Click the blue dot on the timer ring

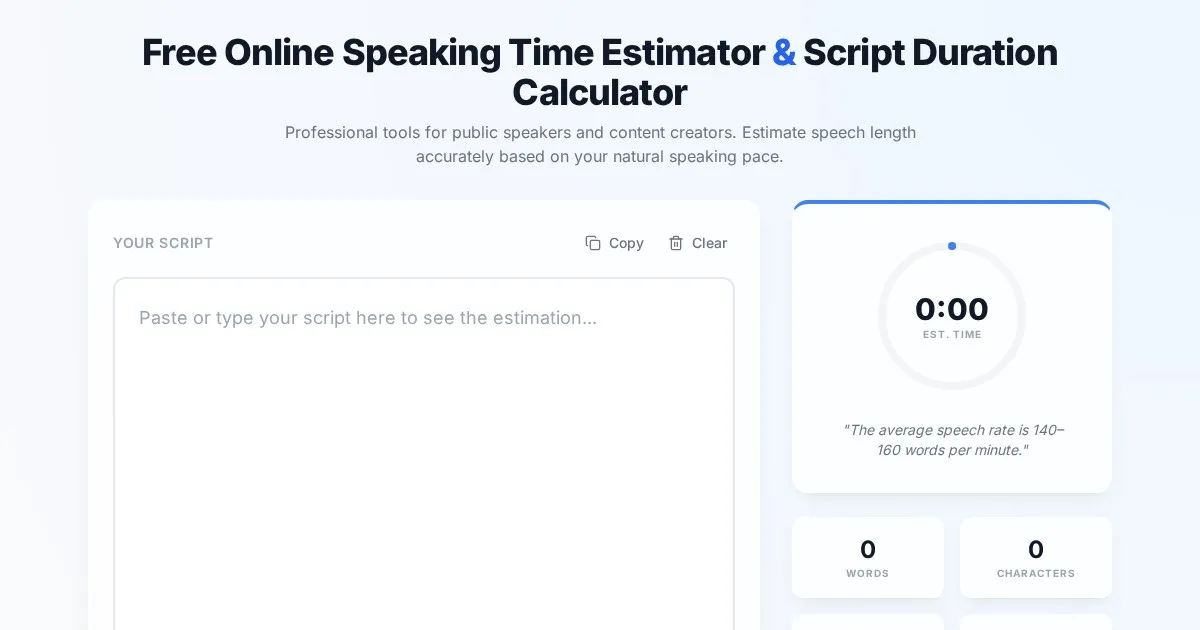coord(952,246)
